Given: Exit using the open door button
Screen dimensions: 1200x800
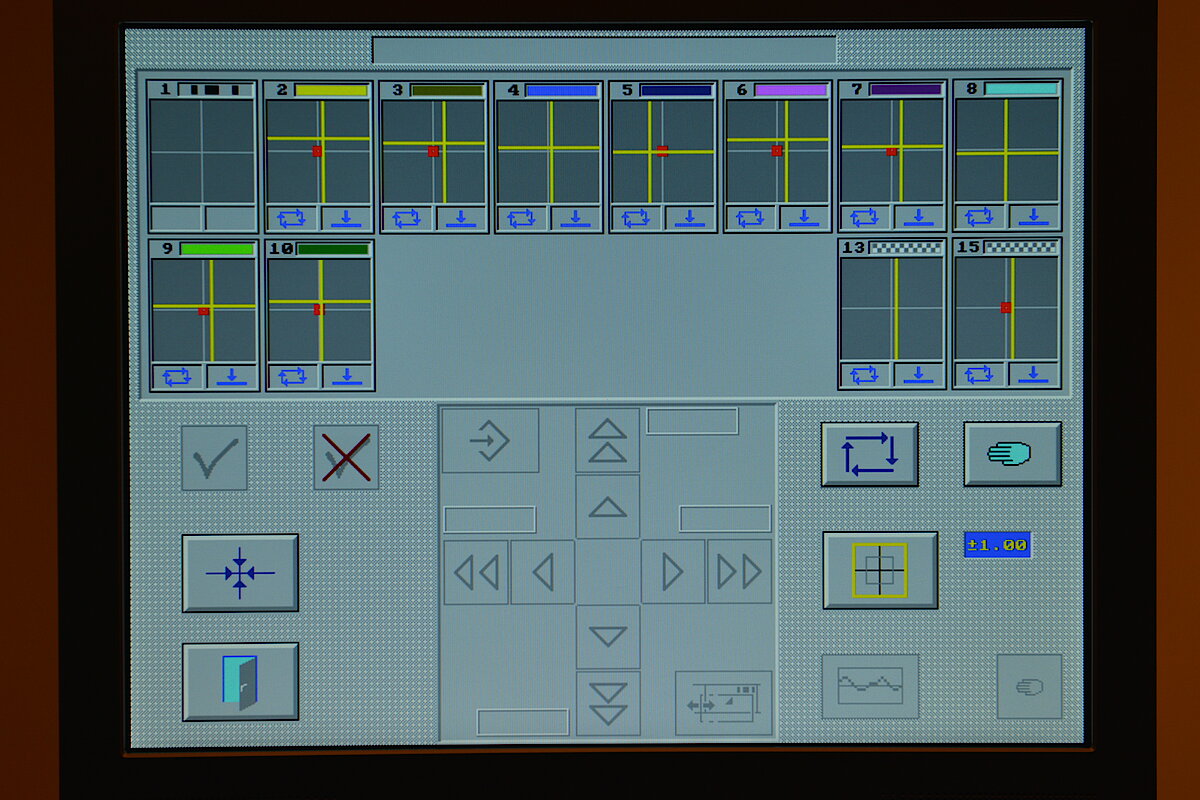Looking at the screenshot, I should coord(240,682).
